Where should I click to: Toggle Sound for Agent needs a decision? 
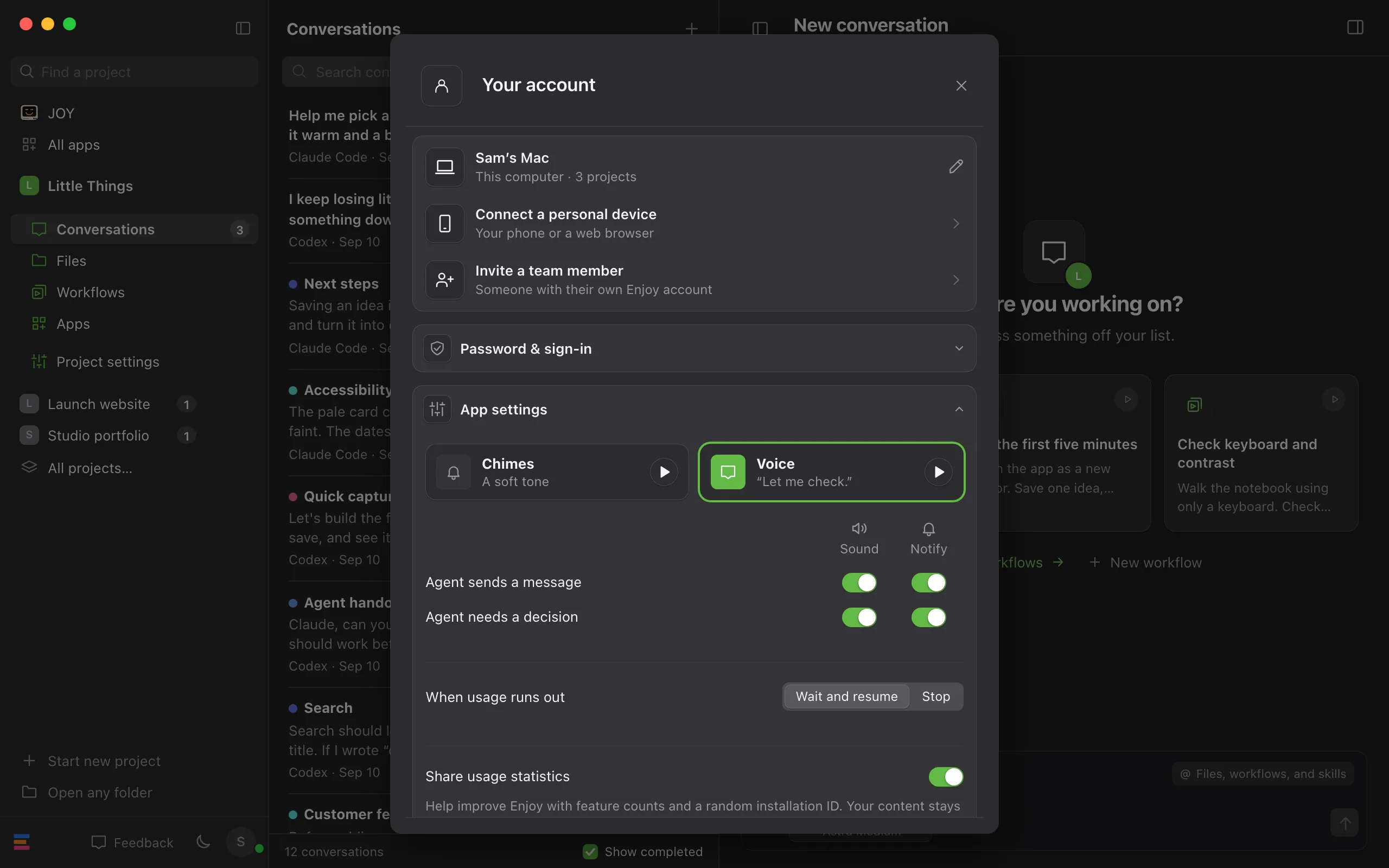click(x=859, y=617)
